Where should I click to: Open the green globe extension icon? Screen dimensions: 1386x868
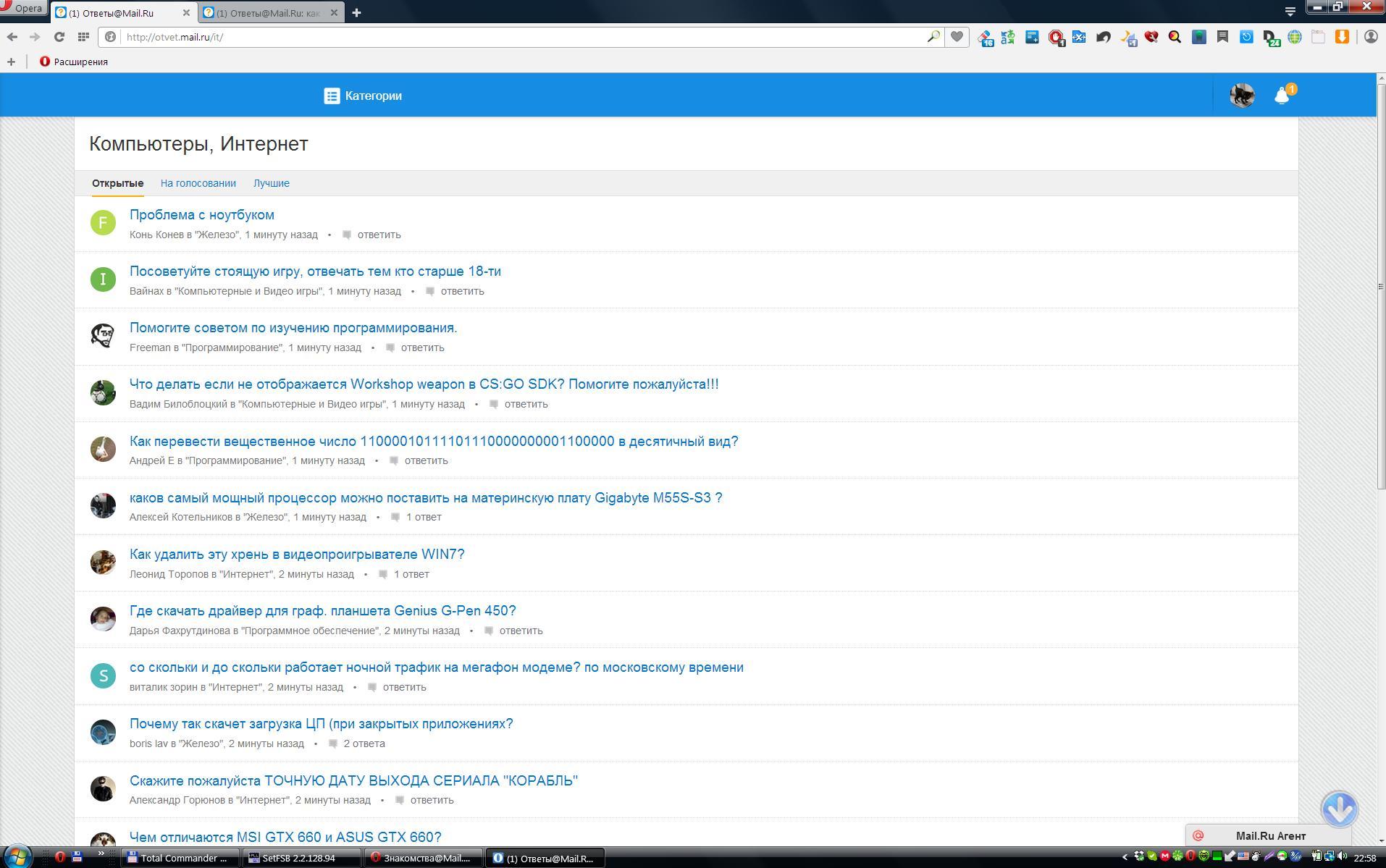[x=1295, y=36]
